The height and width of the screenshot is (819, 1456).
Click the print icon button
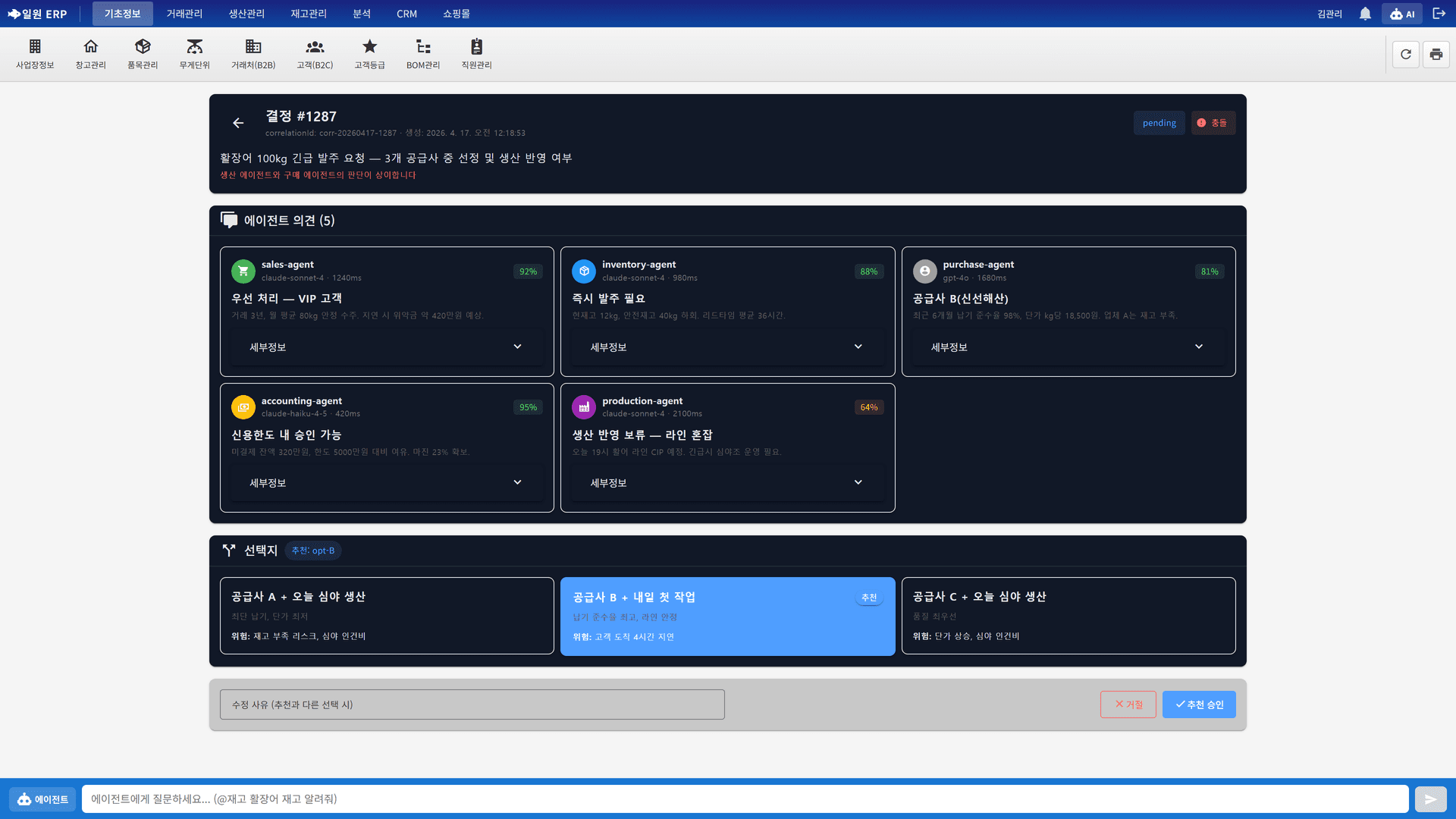1436,54
